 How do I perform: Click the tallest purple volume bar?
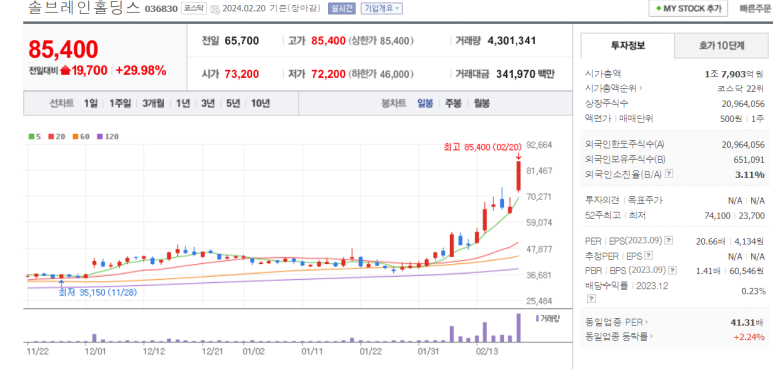click(519, 328)
